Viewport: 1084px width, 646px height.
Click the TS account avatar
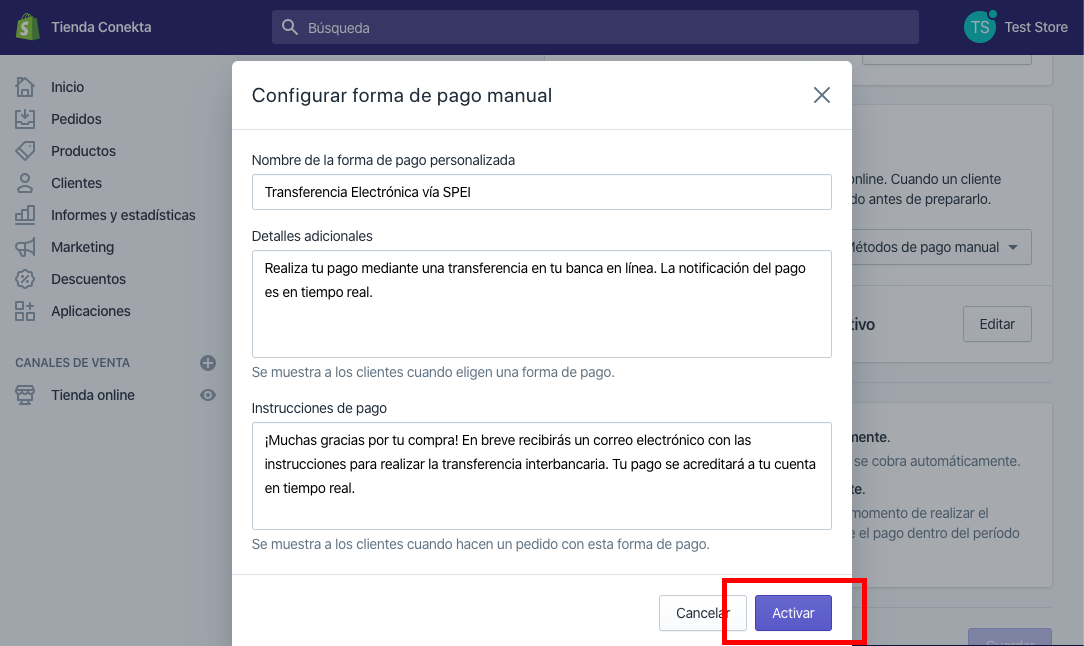pos(980,27)
